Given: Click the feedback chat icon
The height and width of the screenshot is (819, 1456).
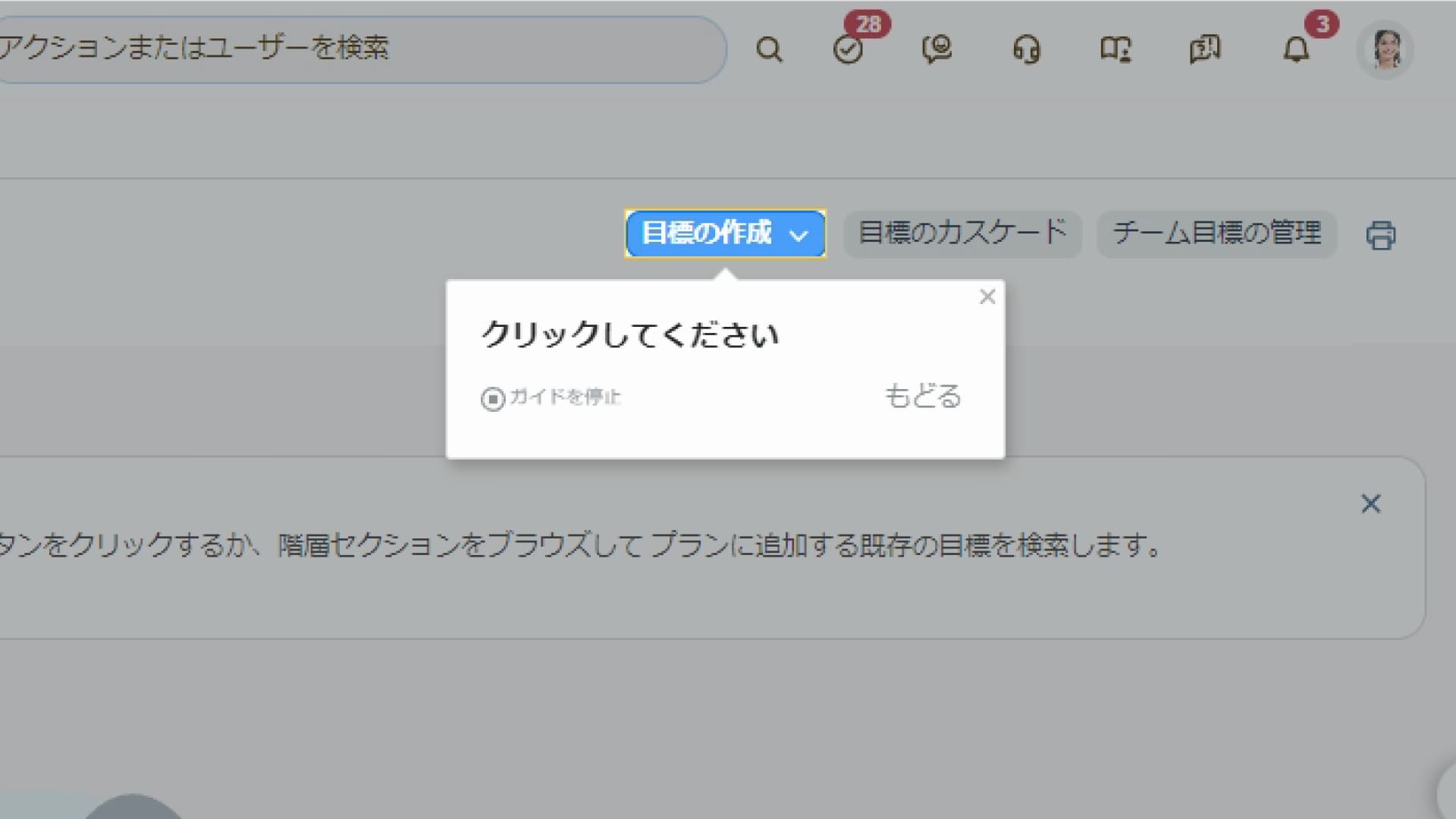Looking at the screenshot, I should tap(1205, 50).
